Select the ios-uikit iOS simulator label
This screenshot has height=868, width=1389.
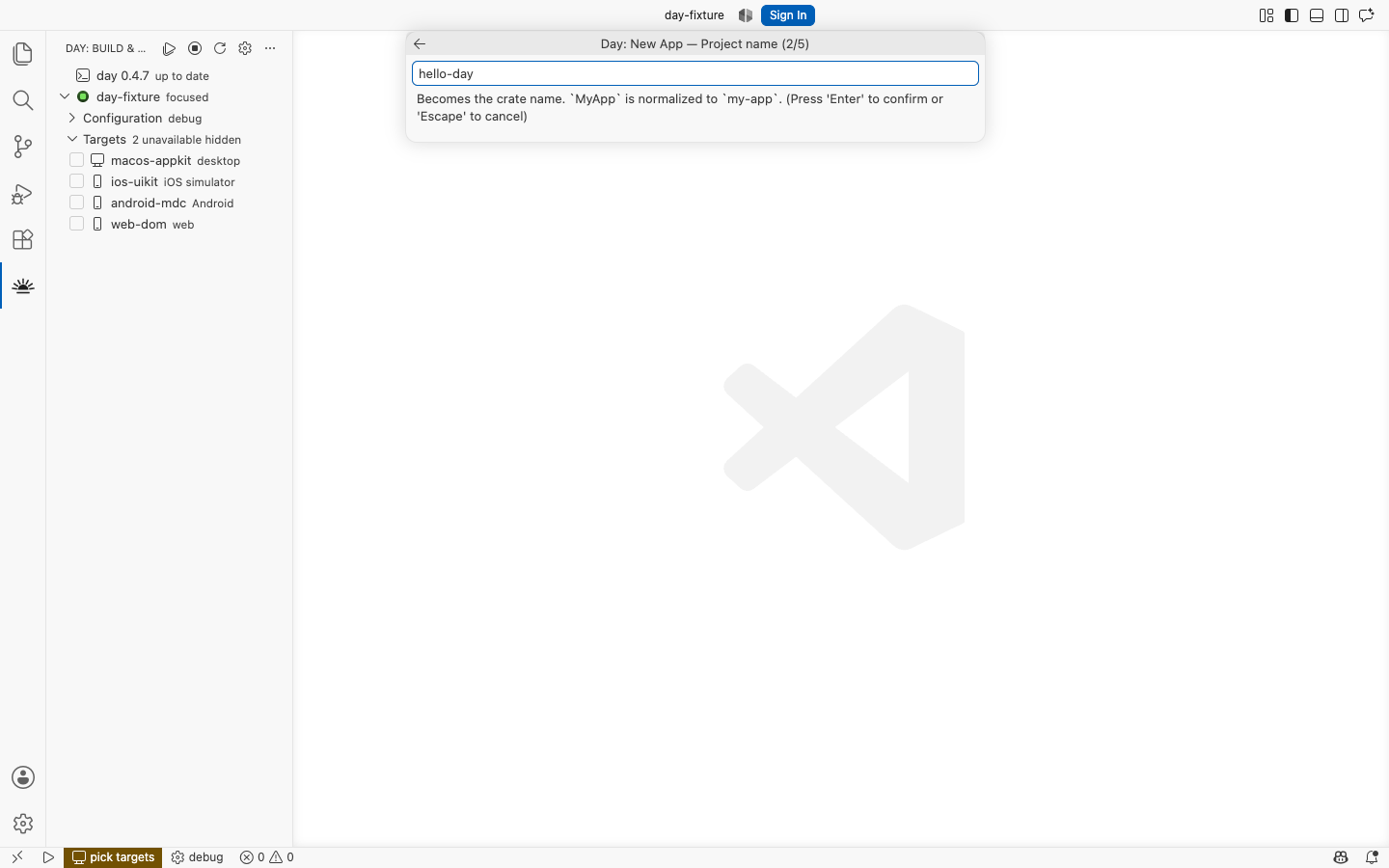click(173, 182)
